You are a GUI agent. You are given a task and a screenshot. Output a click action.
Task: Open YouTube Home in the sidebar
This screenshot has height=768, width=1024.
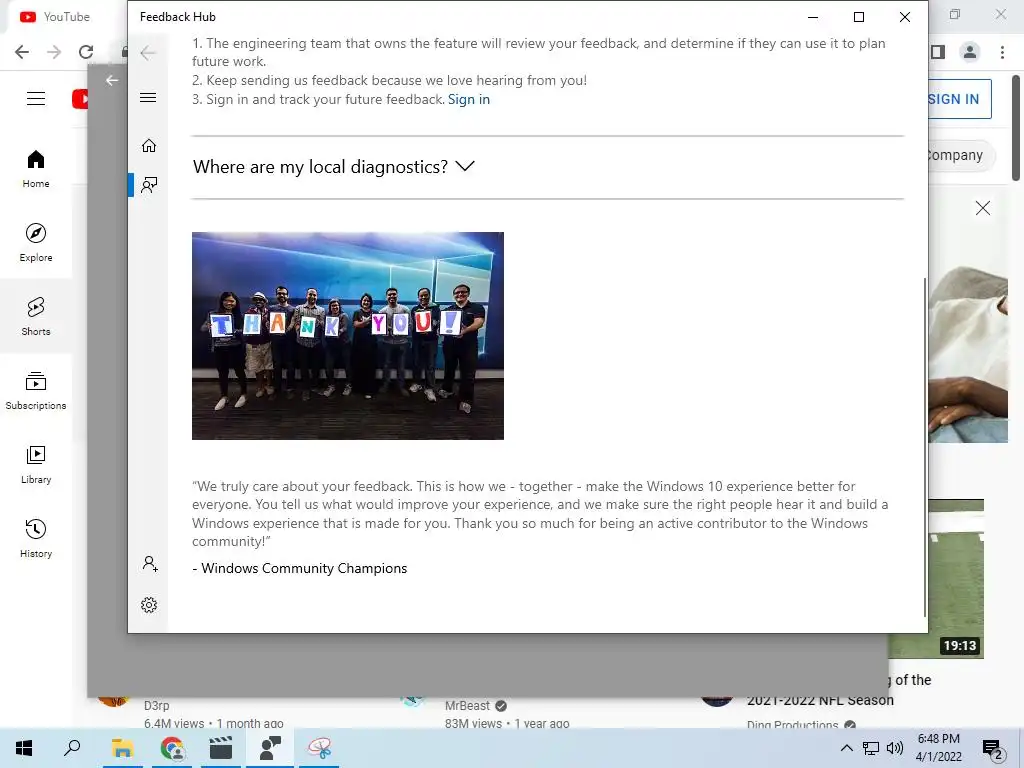pos(36,168)
